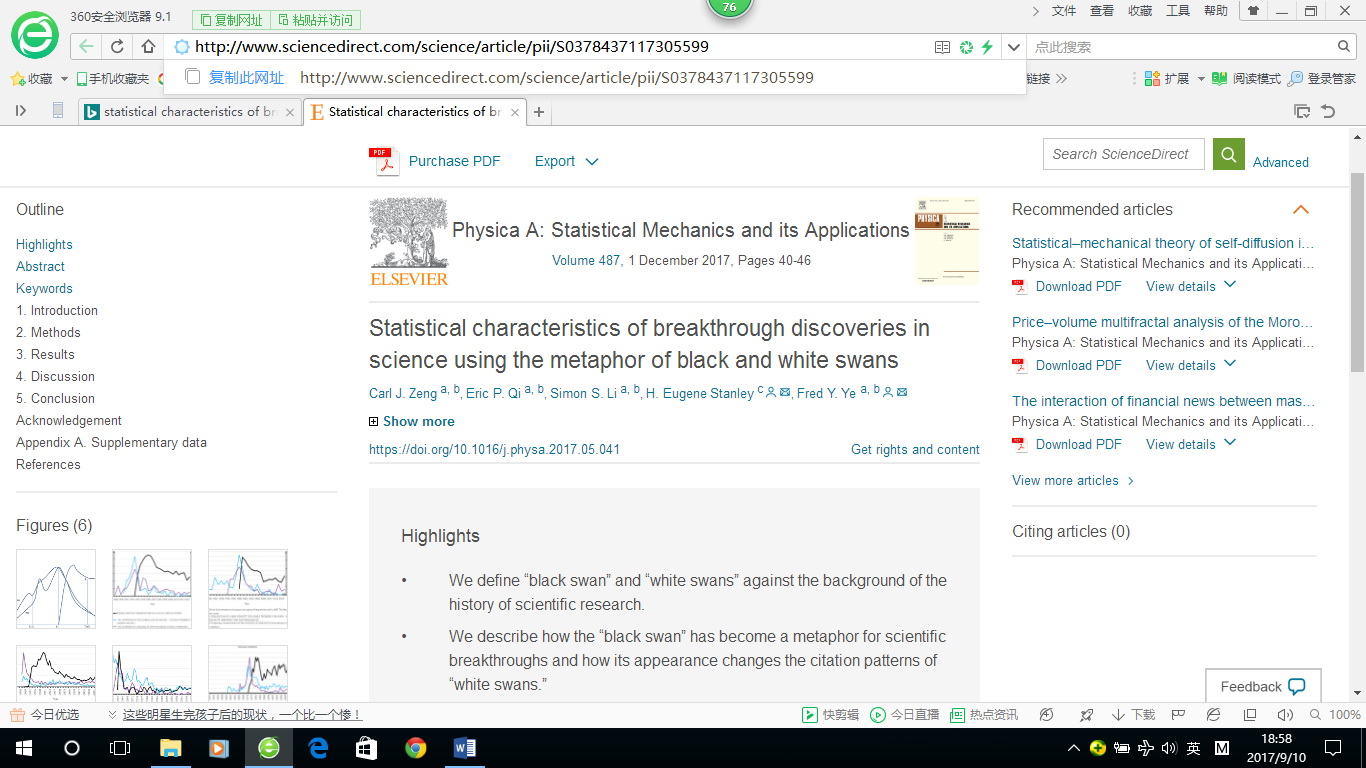
Task: Reload the page with refresh icon
Action: (x=117, y=47)
